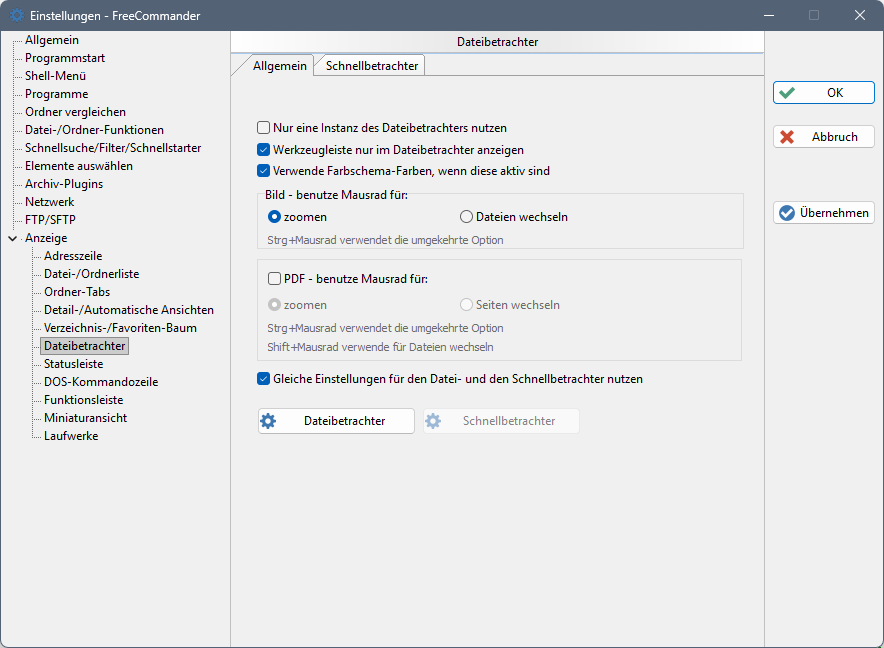Select the 'zoomen' radio under Bild

[x=275, y=217]
